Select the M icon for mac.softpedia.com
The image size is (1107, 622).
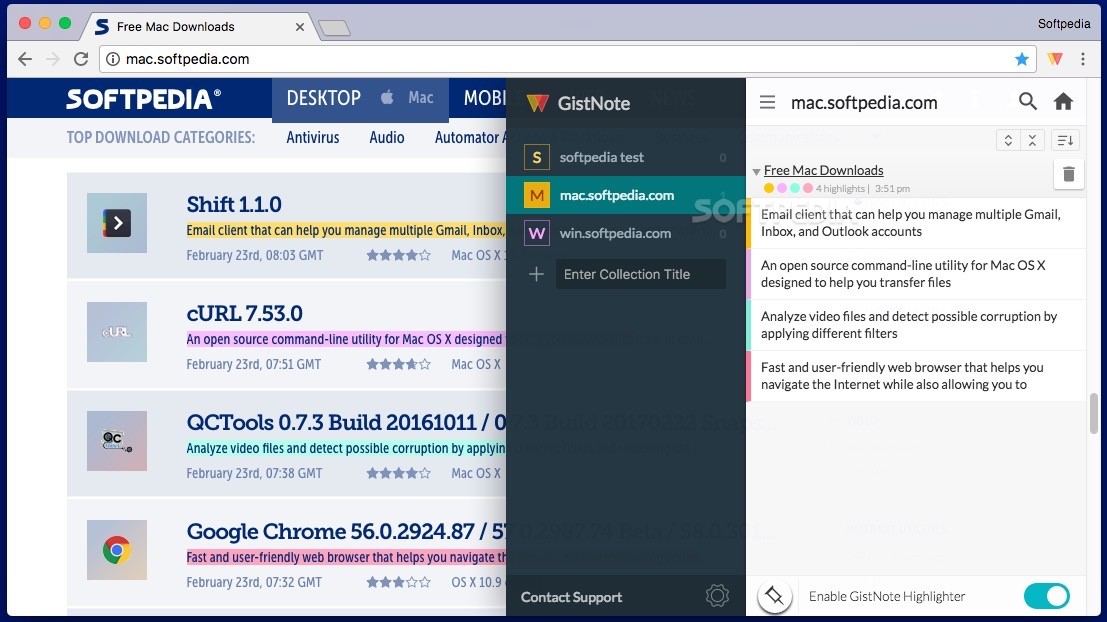[x=537, y=196]
